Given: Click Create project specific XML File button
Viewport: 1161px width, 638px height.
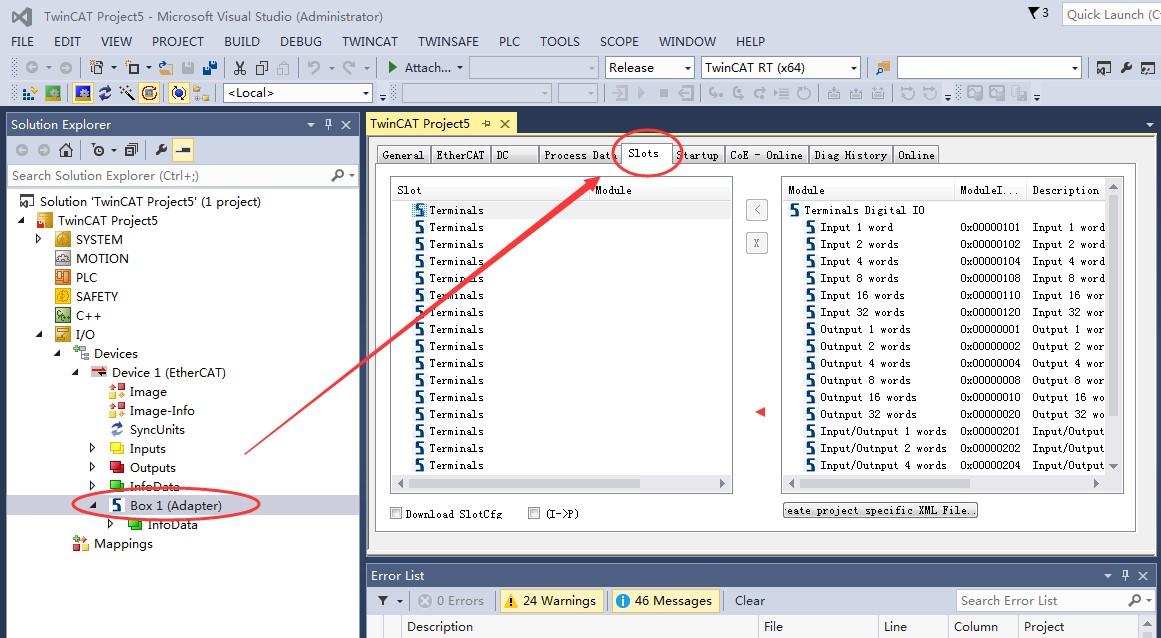Looking at the screenshot, I should click(879, 510).
